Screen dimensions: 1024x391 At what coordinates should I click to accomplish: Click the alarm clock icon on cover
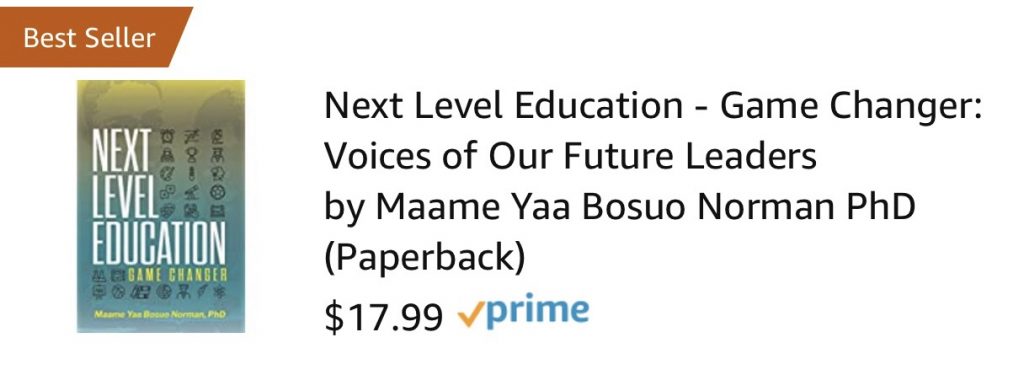tap(167, 136)
